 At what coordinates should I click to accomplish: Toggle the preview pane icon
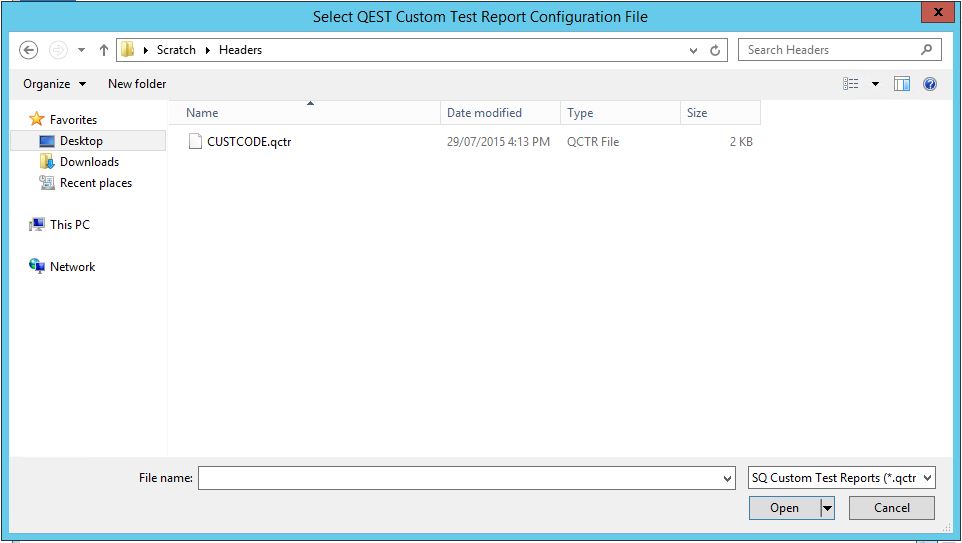click(x=902, y=84)
